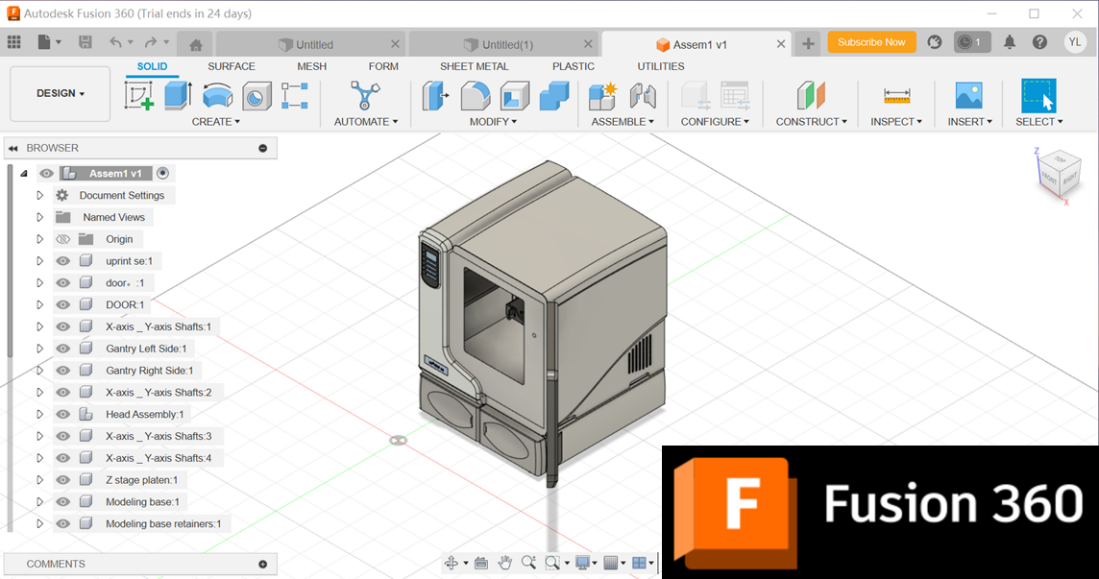The height and width of the screenshot is (579, 1099).
Task: Select the Fillet tool
Action: pyautogui.click(x=475, y=95)
